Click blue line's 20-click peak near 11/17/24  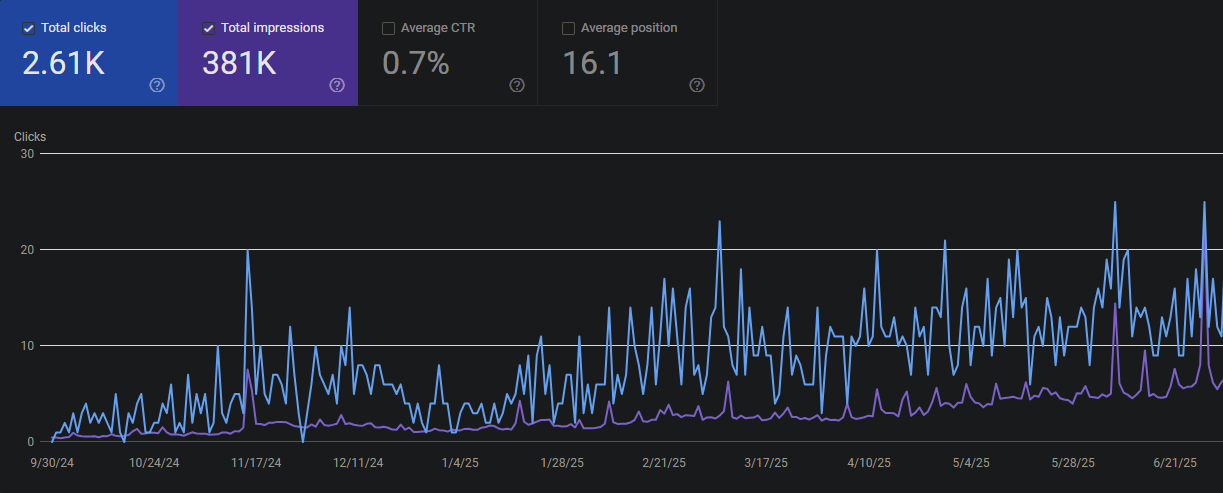(247, 251)
